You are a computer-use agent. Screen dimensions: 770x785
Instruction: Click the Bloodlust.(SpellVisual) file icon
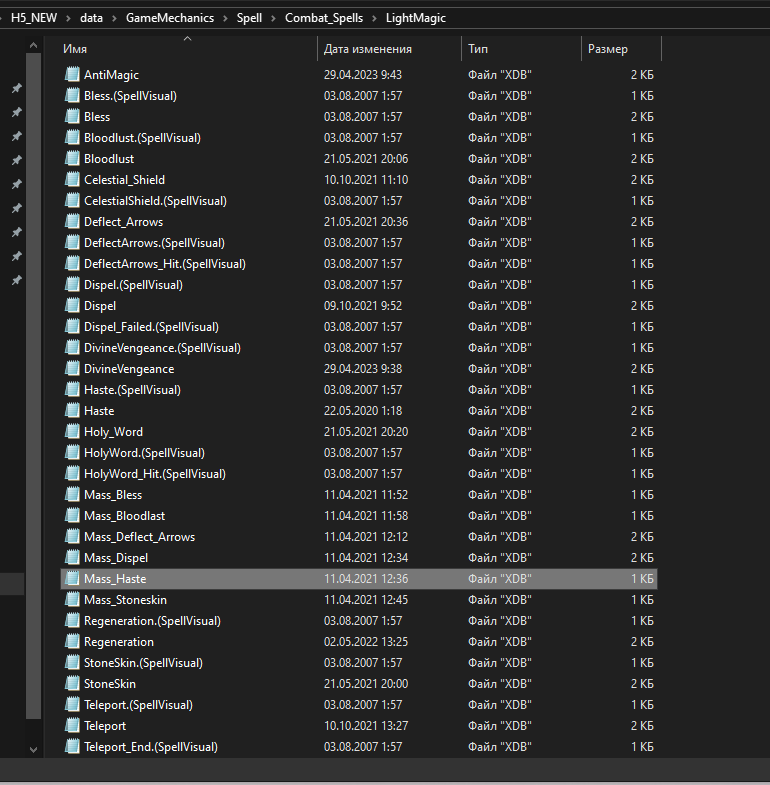tap(72, 138)
